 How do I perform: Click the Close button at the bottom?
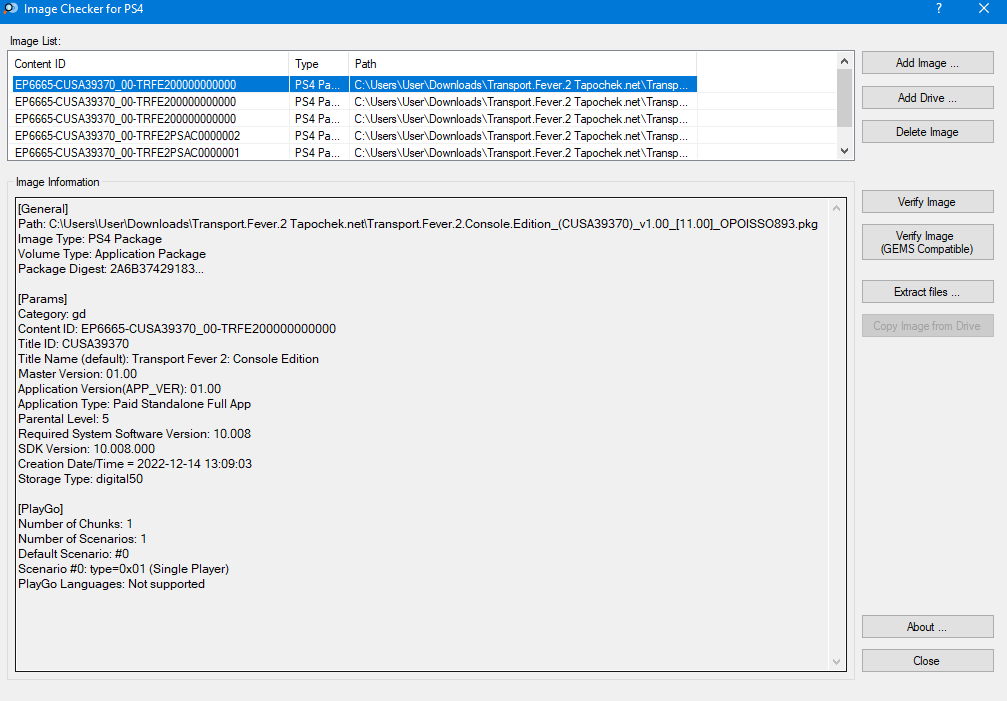pyautogui.click(x=927, y=661)
